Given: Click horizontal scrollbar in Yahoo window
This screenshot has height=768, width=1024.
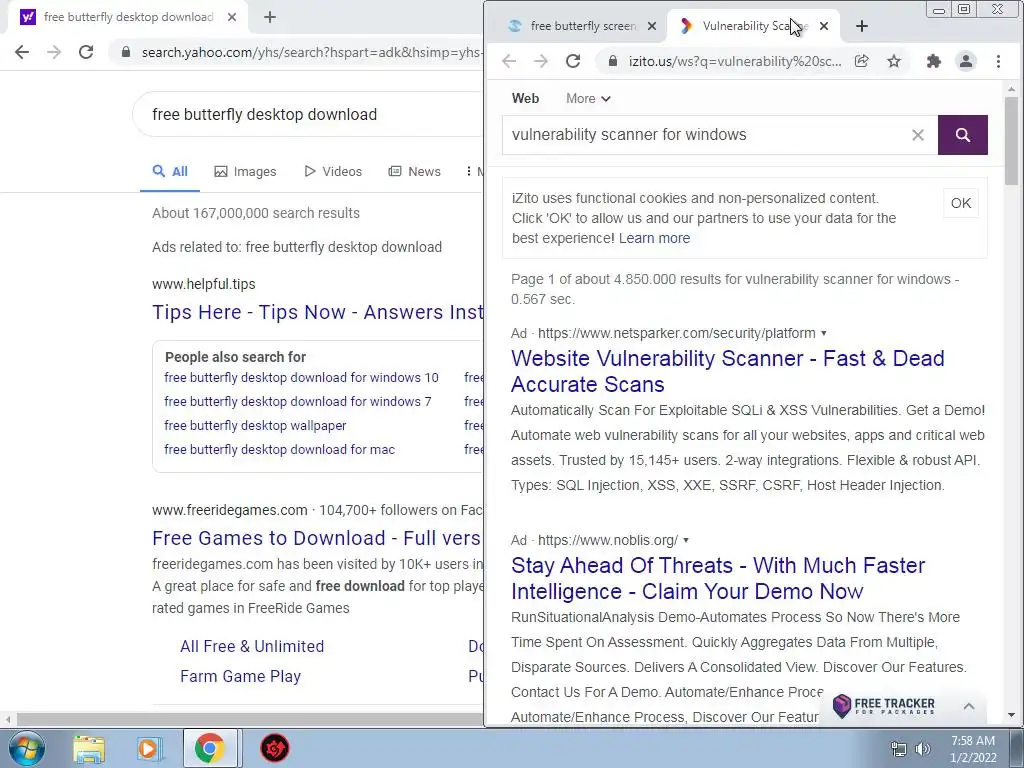Looking at the screenshot, I should coord(248,720).
